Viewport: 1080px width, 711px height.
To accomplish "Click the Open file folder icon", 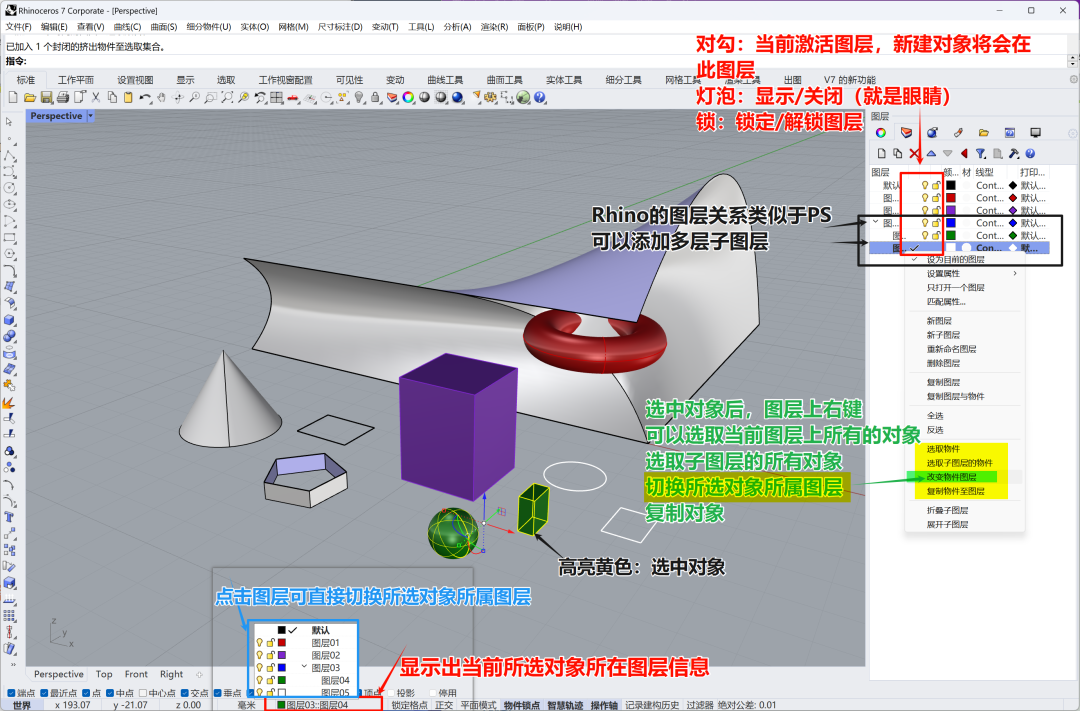I will point(30,98).
